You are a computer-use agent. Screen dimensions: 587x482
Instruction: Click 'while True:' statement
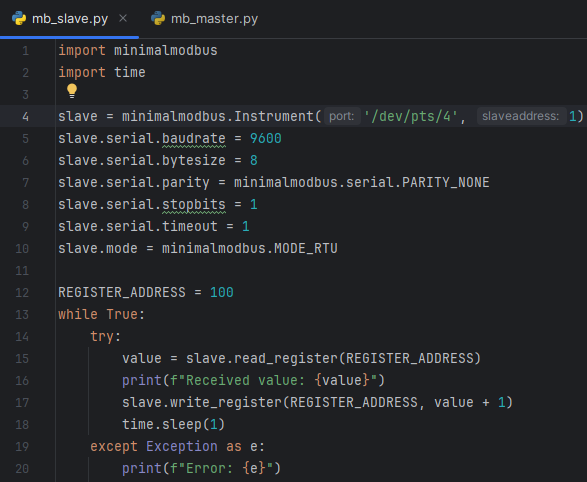click(x=101, y=314)
